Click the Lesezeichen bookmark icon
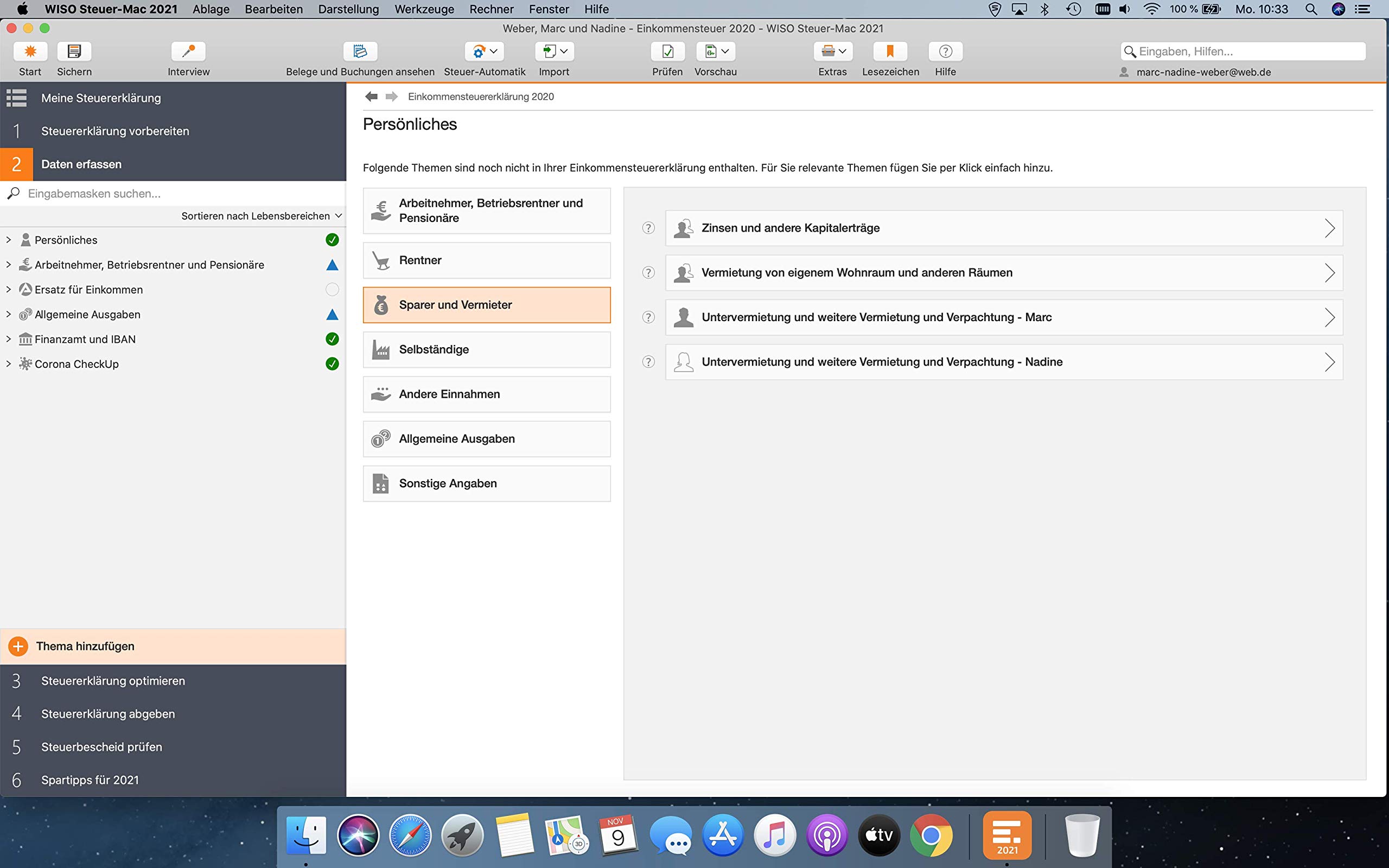This screenshot has width=1389, height=868. [x=890, y=52]
